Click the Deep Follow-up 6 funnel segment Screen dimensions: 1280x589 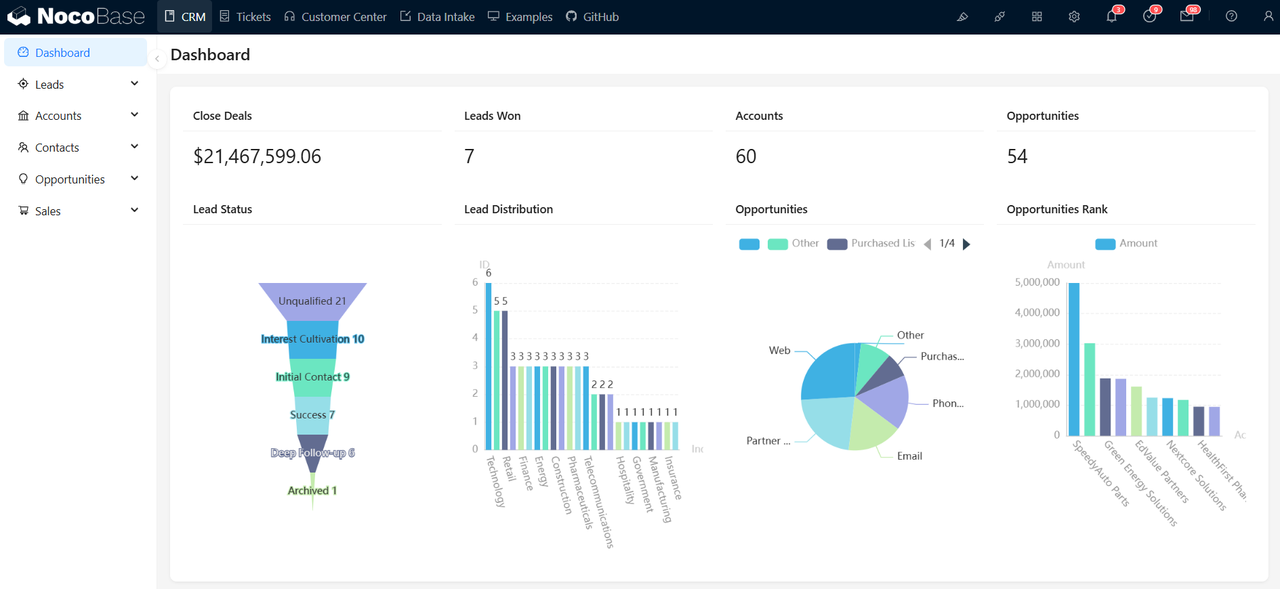tap(312, 452)
